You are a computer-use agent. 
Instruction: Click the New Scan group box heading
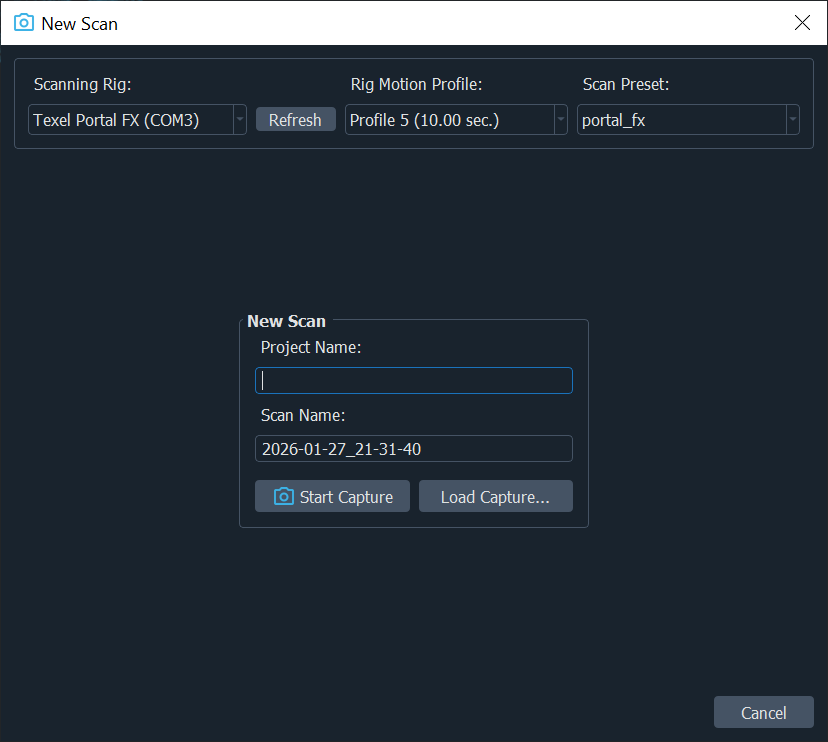coord(286,321)
